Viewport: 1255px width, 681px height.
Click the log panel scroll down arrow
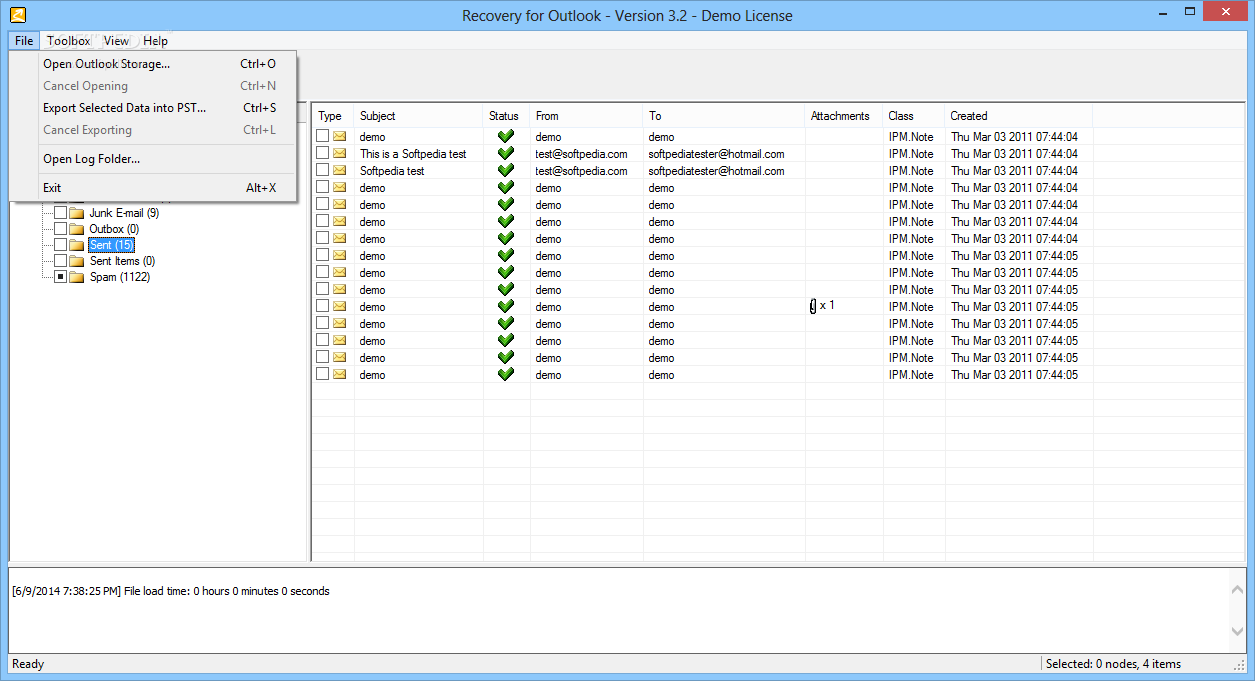[1238, 632]
